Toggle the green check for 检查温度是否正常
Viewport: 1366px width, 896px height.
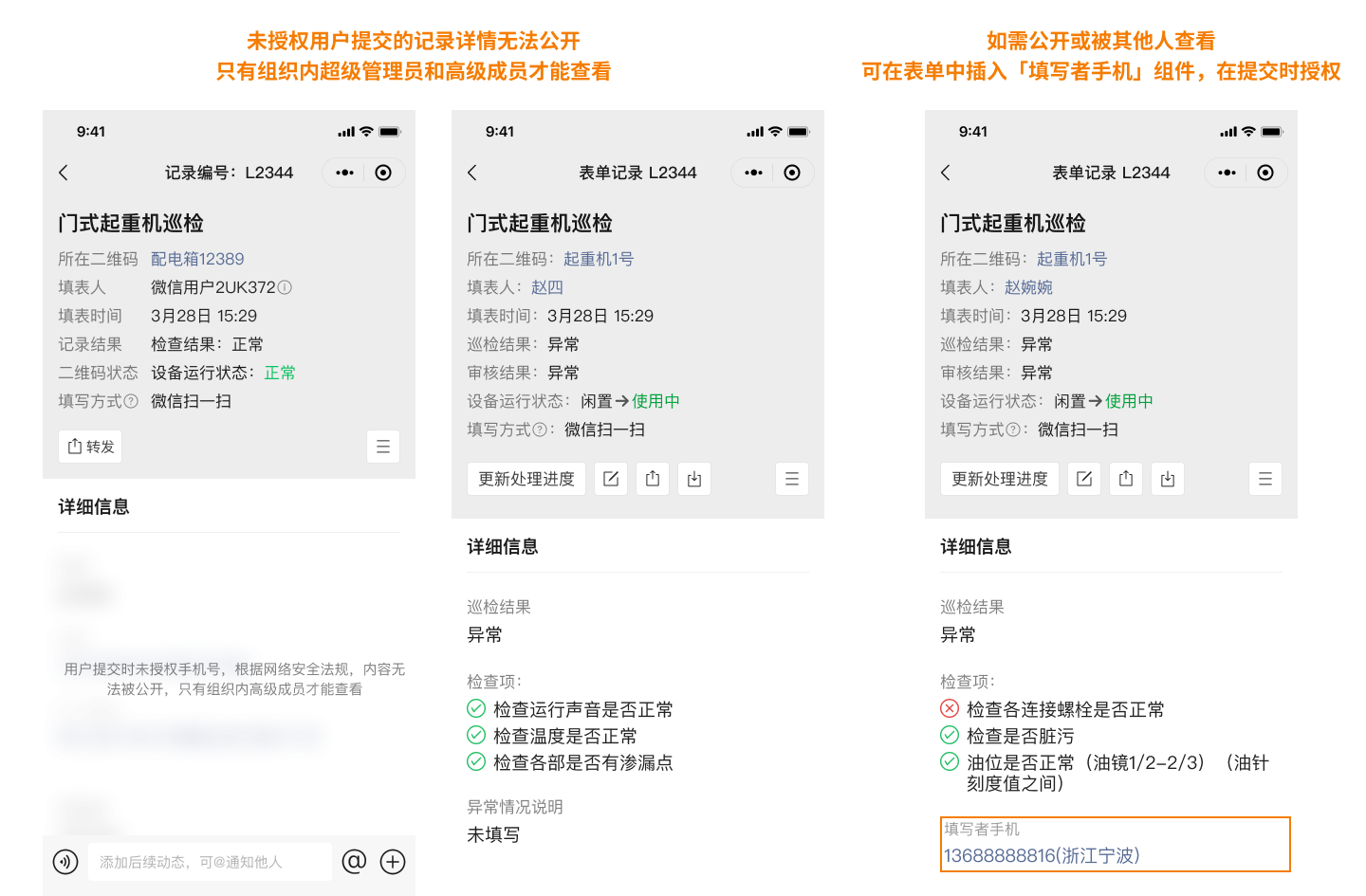pos(474,736)
